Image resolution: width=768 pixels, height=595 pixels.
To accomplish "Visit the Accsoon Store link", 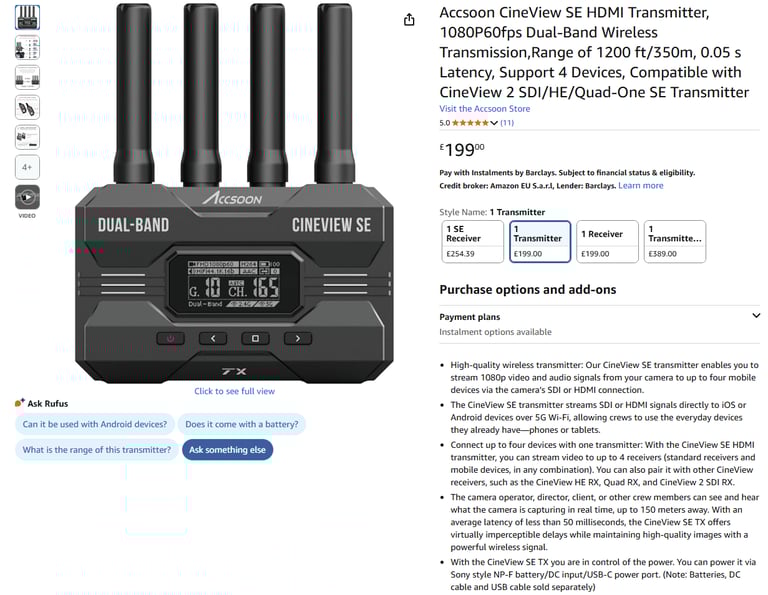I will (x=484, y=109).
